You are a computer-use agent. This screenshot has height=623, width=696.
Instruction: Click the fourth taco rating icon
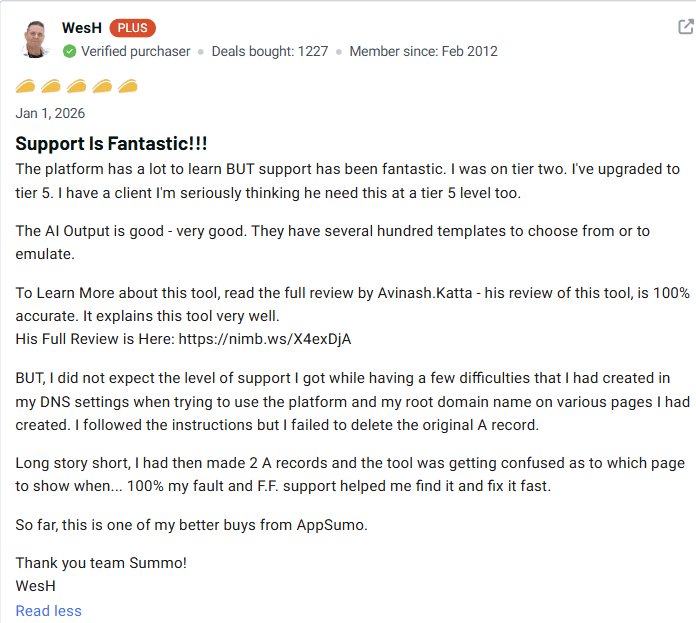(x=102, y=86)
